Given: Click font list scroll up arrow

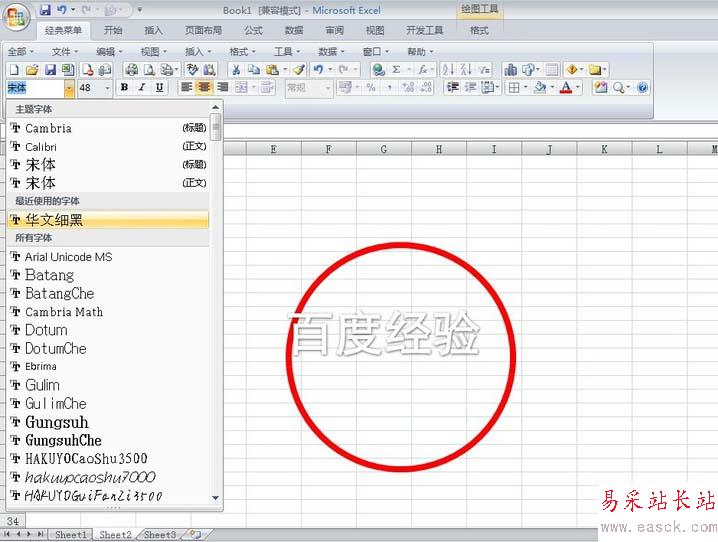Looking at the screenshot, I should pyautogui.click(x=216, y=107).
